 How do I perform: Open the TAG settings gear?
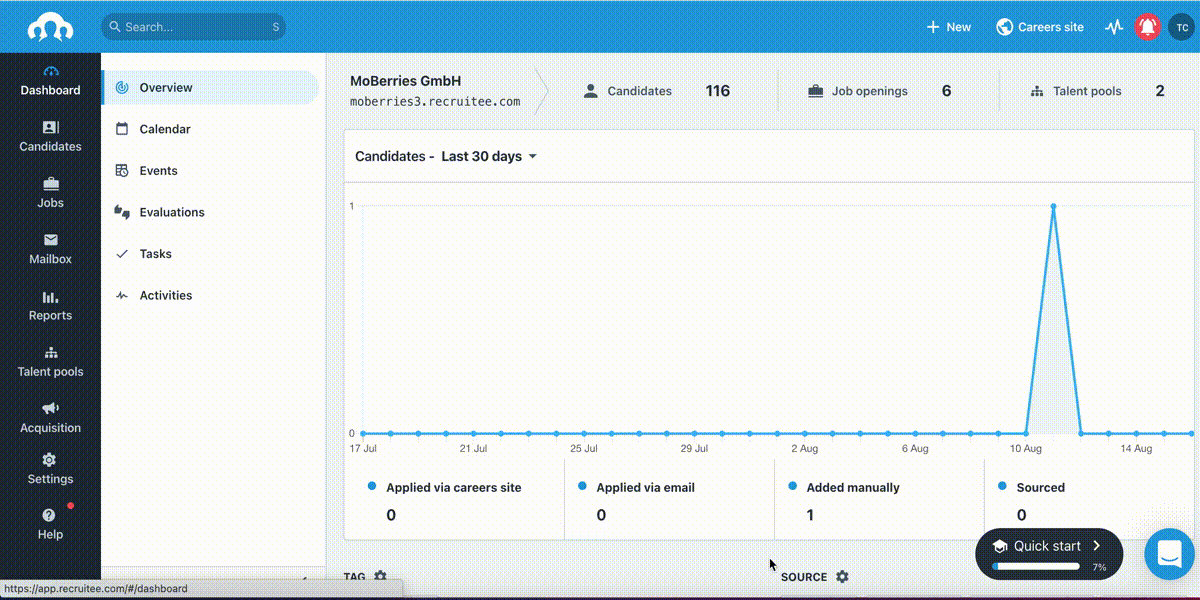[380, 577]
